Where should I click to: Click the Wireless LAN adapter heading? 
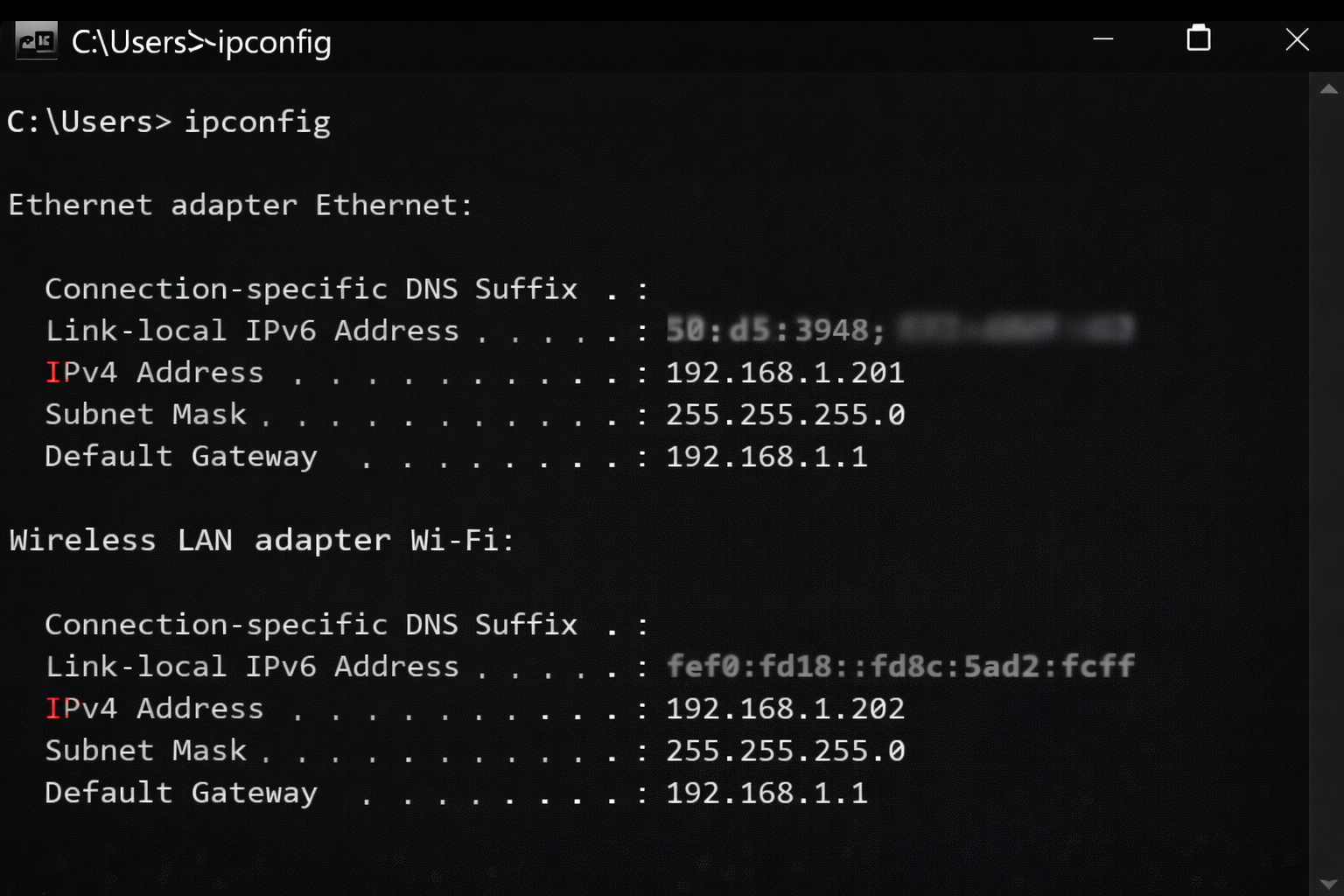click(259, 540)
